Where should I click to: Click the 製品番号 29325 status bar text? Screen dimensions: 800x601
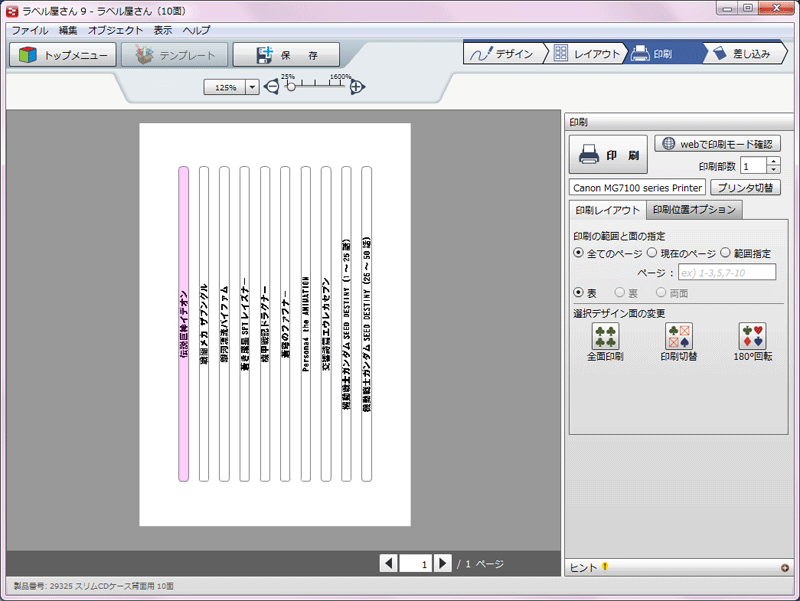coord(93,586)
